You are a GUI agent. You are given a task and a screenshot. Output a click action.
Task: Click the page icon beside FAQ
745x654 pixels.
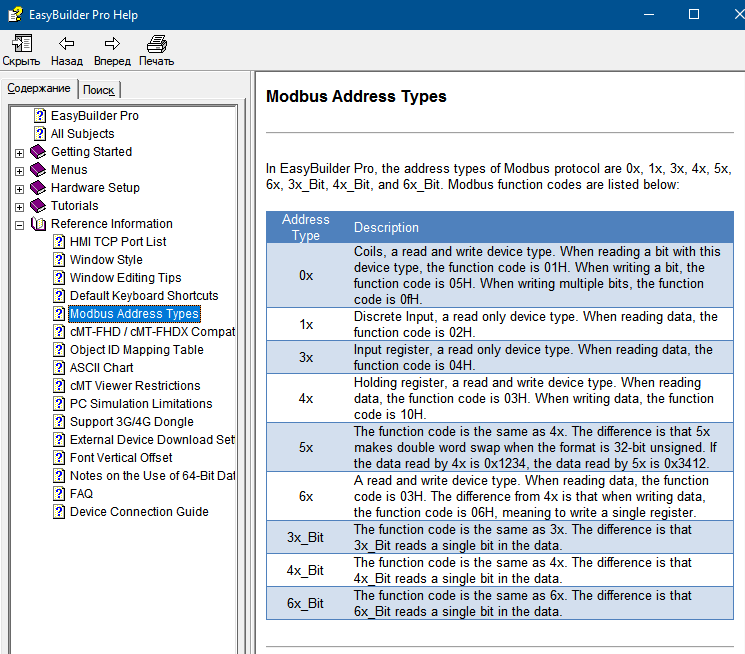[x=59, y=494]
